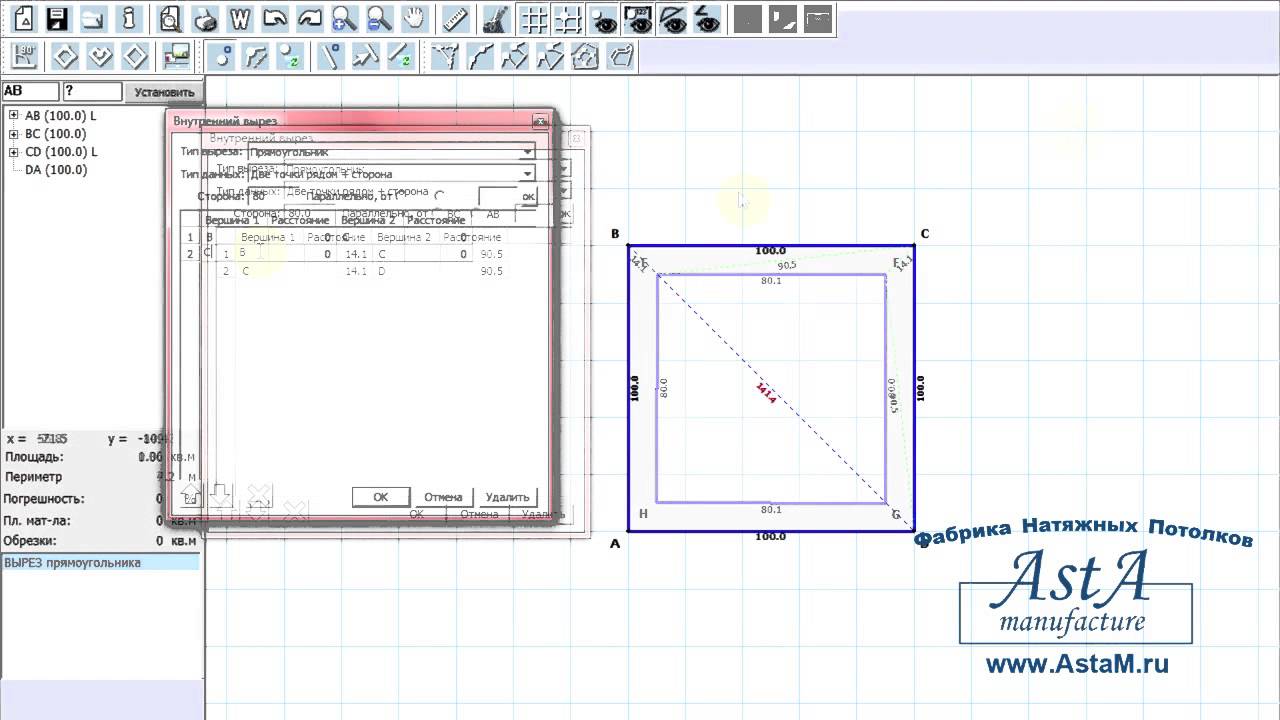Click the notched diamond shape tool icon

point(100,55)
